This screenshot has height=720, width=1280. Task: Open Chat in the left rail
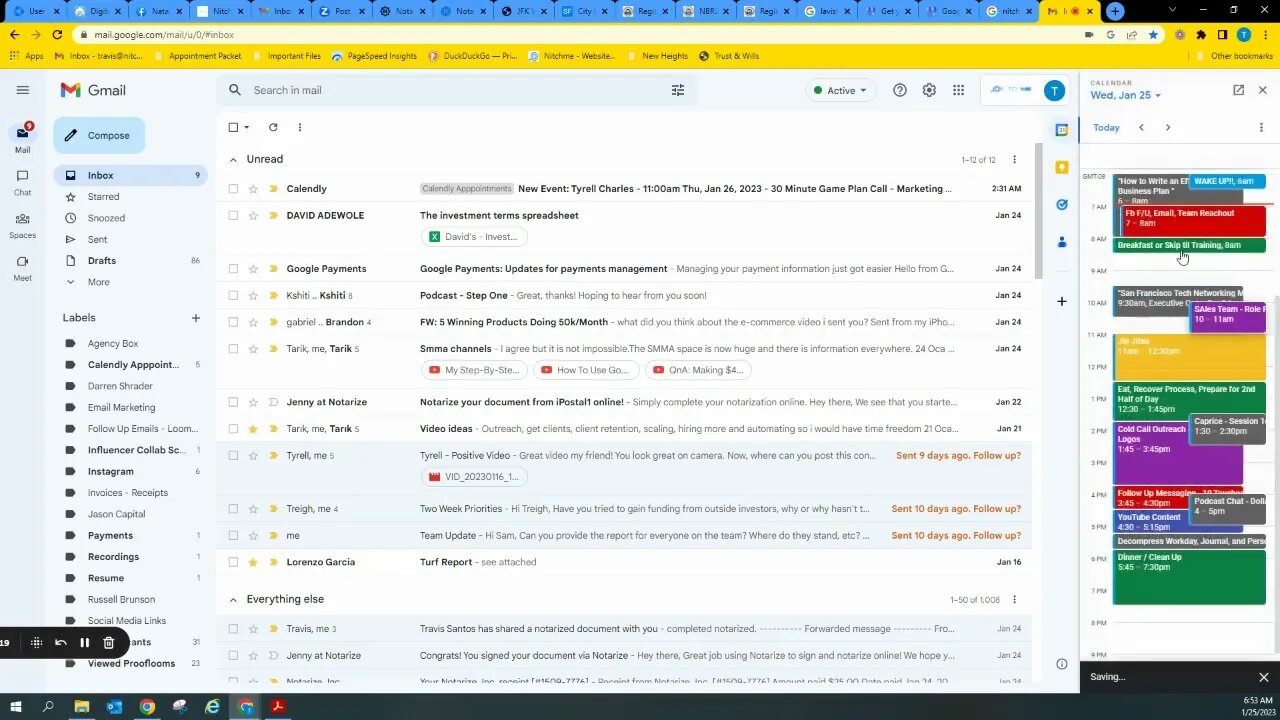22,182
